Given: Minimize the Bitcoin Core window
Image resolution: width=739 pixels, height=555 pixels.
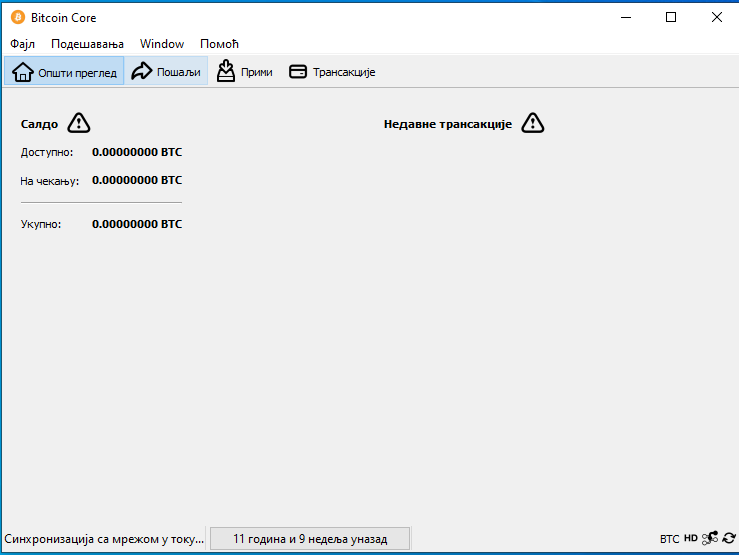Looking at the screenshot, I should point(626,17).
